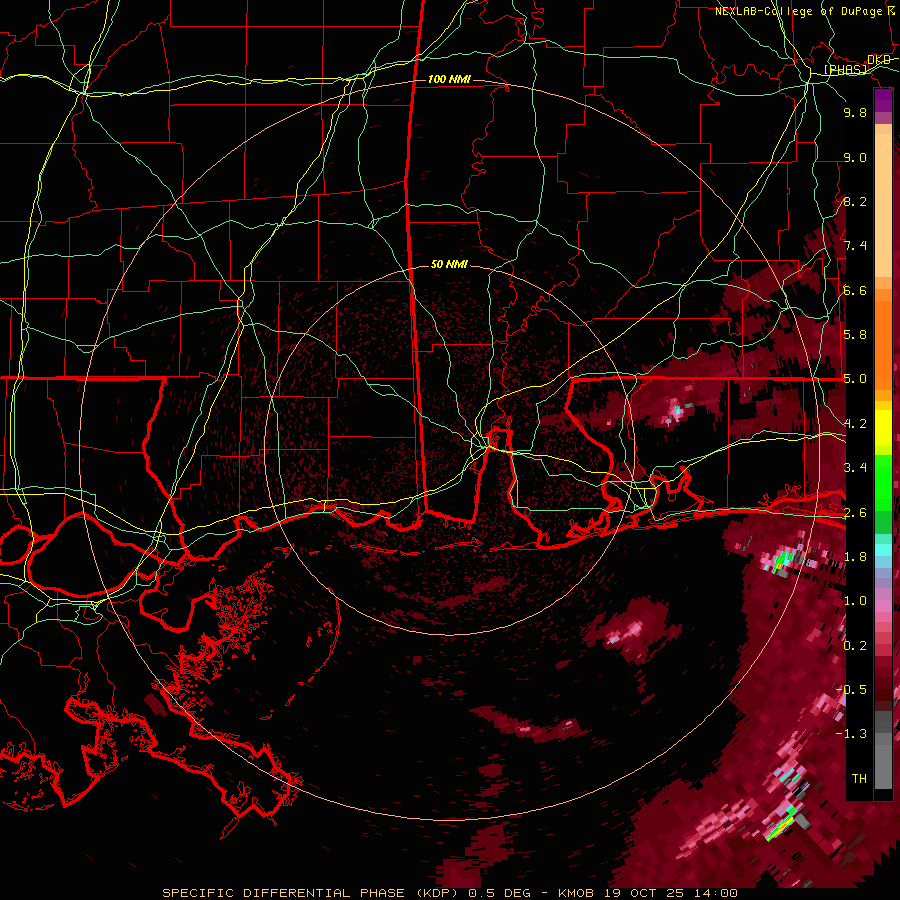Click the 50 NMI range ring label
The image size is (900, 900).
449,264
